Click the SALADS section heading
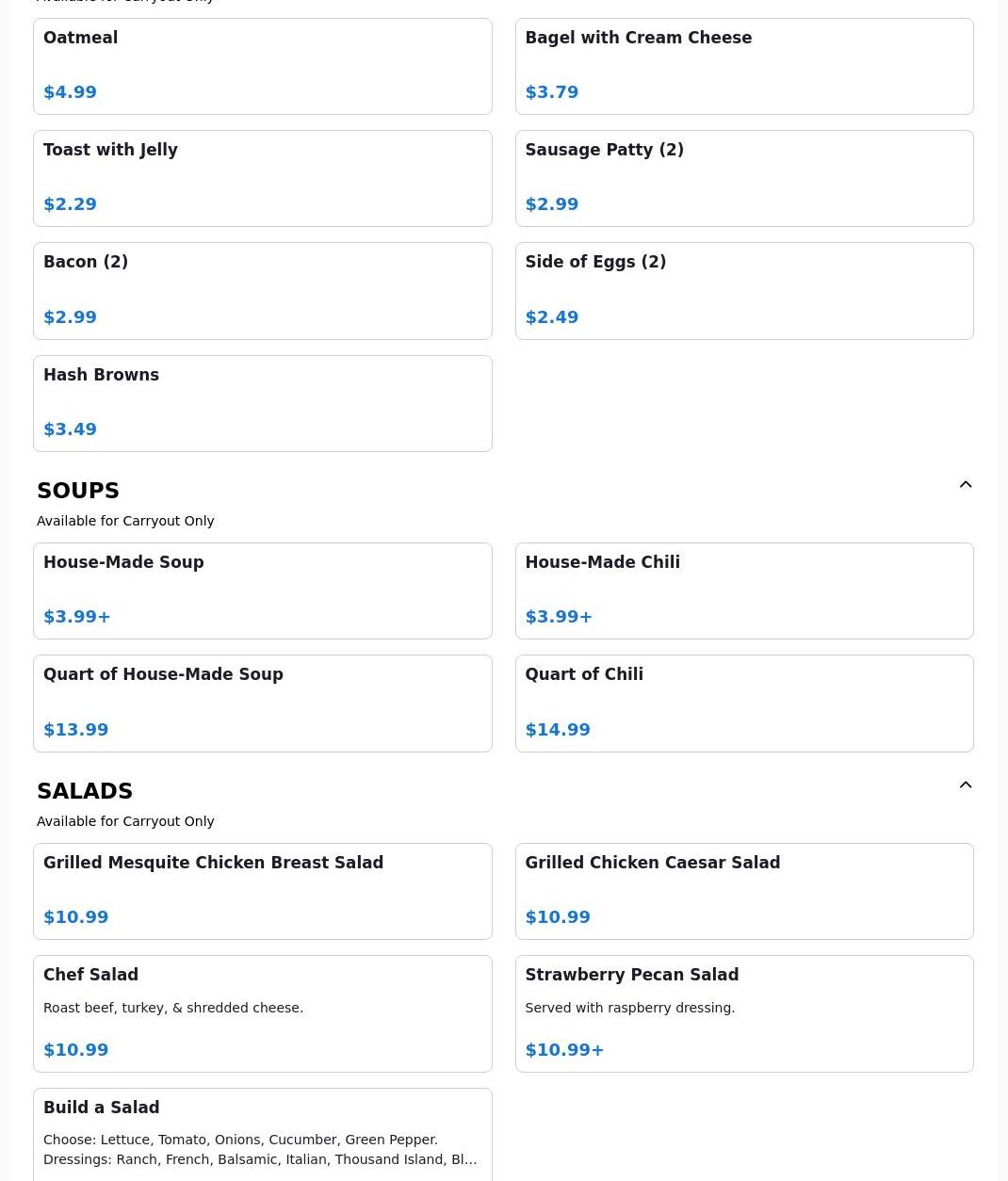The width and height of the screenshot is (1008, 1181). [85, 791]
